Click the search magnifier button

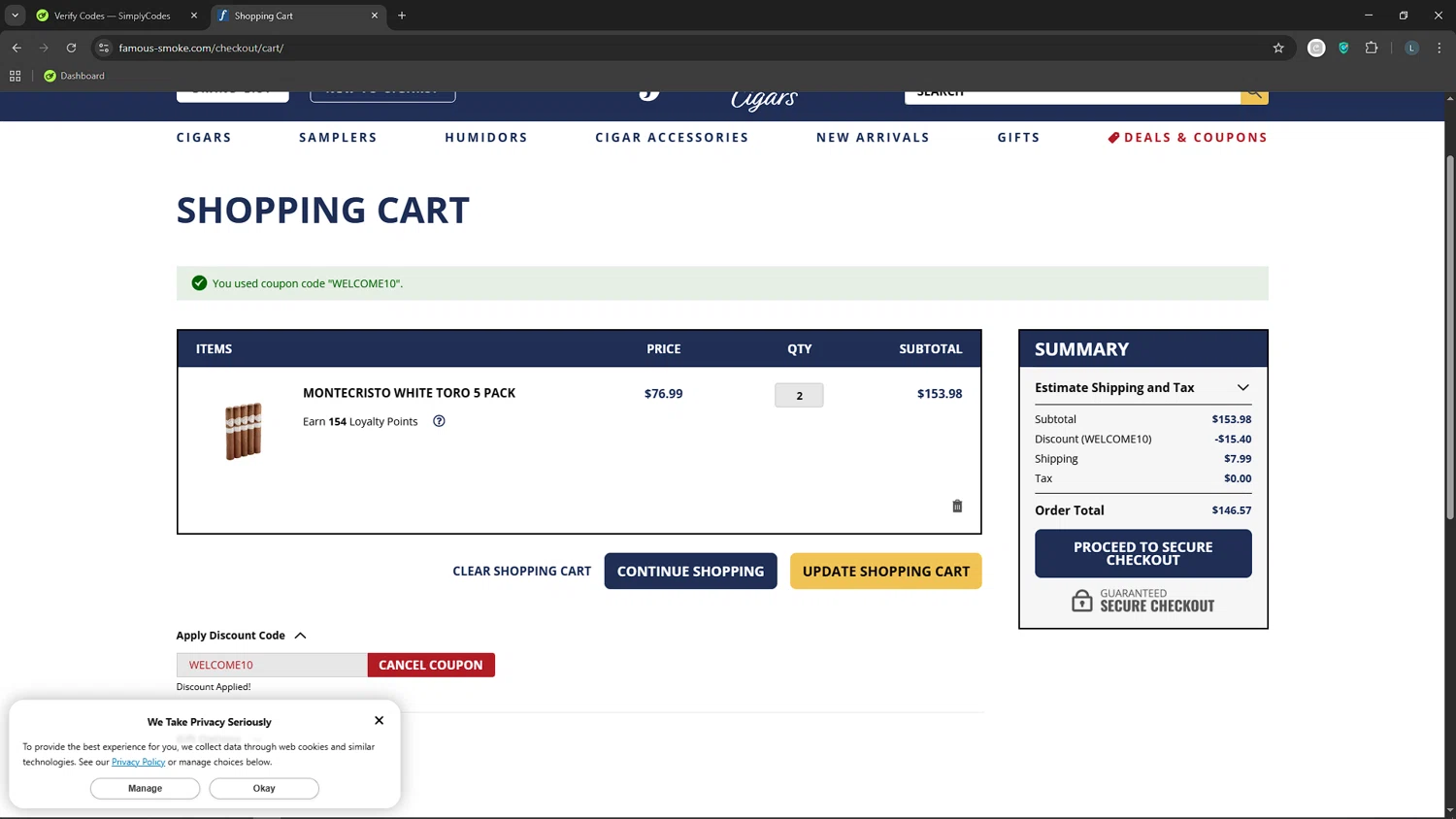(1254, 94)
